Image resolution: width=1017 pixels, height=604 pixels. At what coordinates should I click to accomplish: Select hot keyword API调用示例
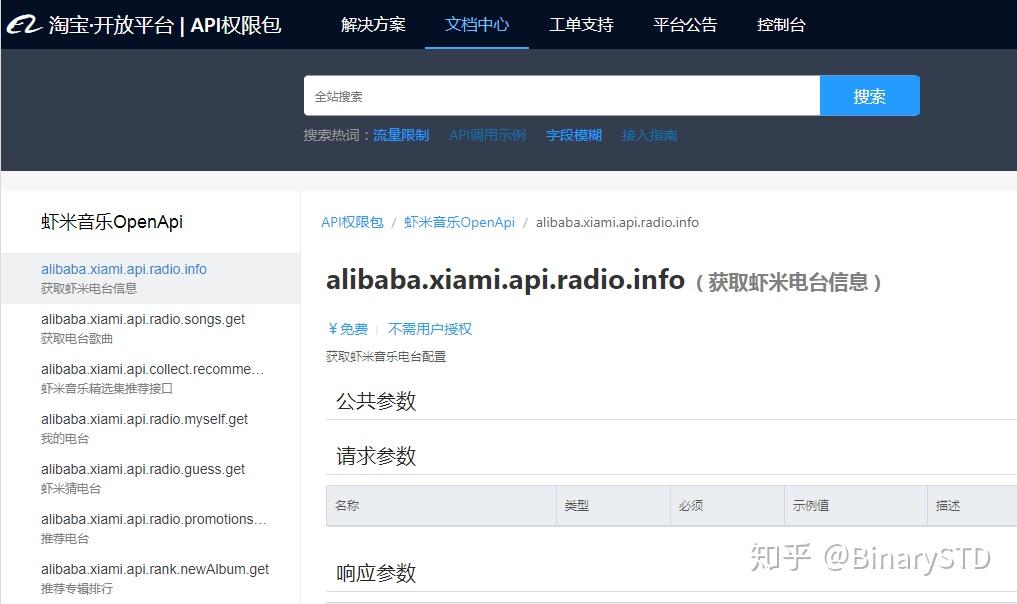pyautogui.click(x=487, y=135)
